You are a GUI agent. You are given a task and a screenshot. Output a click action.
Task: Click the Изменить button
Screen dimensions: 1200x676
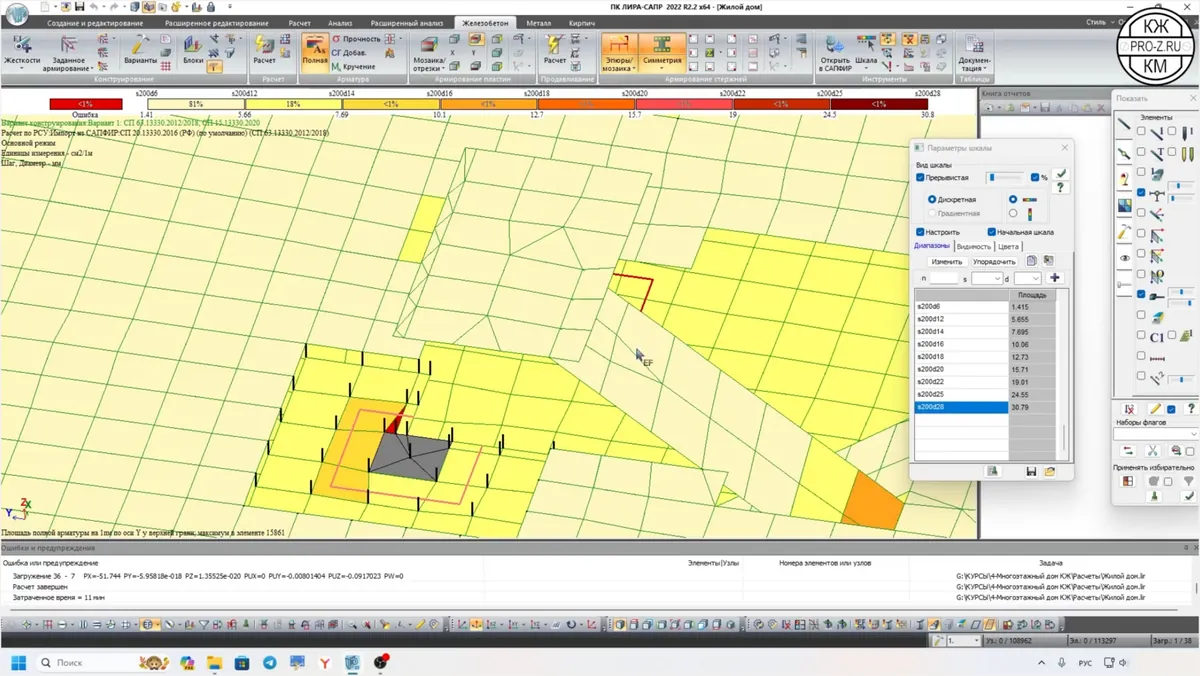click(946, 262)
